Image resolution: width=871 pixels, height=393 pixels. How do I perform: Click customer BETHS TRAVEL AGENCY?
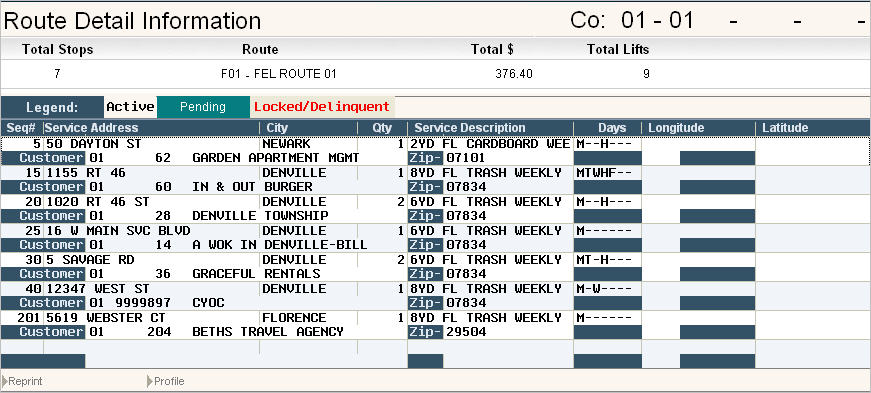(268, 331)
